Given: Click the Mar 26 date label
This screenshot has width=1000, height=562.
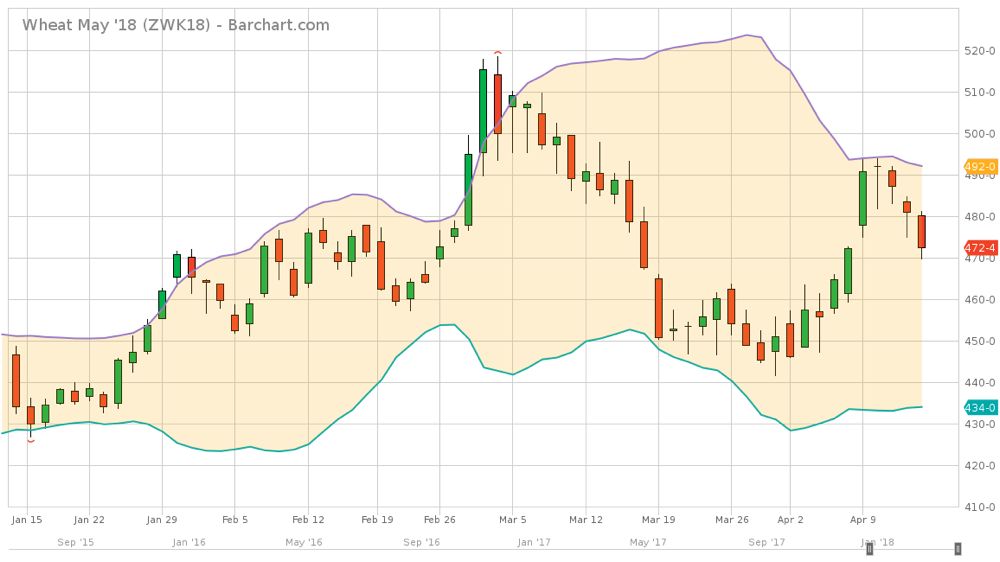Looking at the screenshot, I should pyautogui.click(x=732, y=519).
